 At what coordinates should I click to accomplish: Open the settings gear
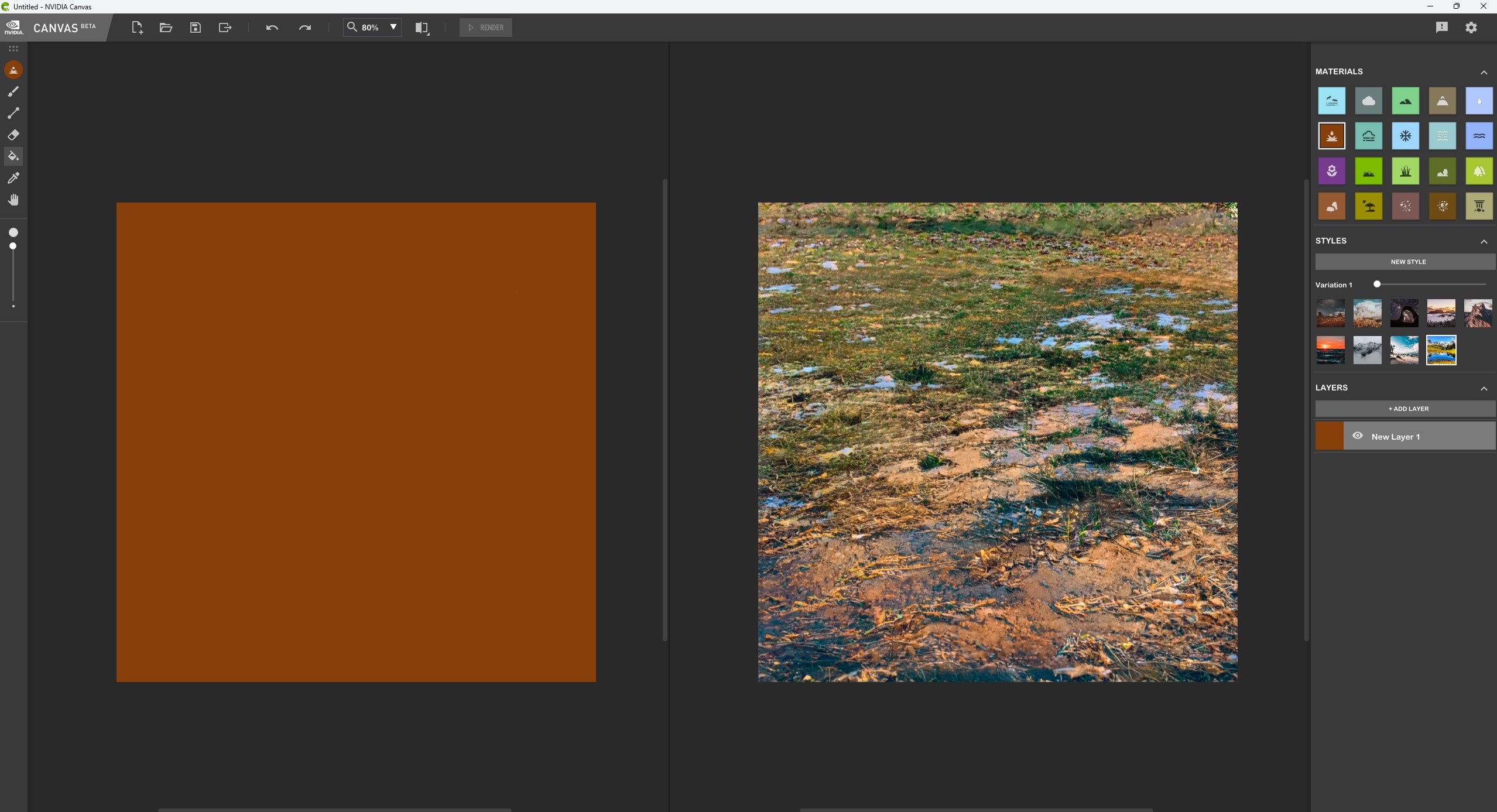(1471, 28)
